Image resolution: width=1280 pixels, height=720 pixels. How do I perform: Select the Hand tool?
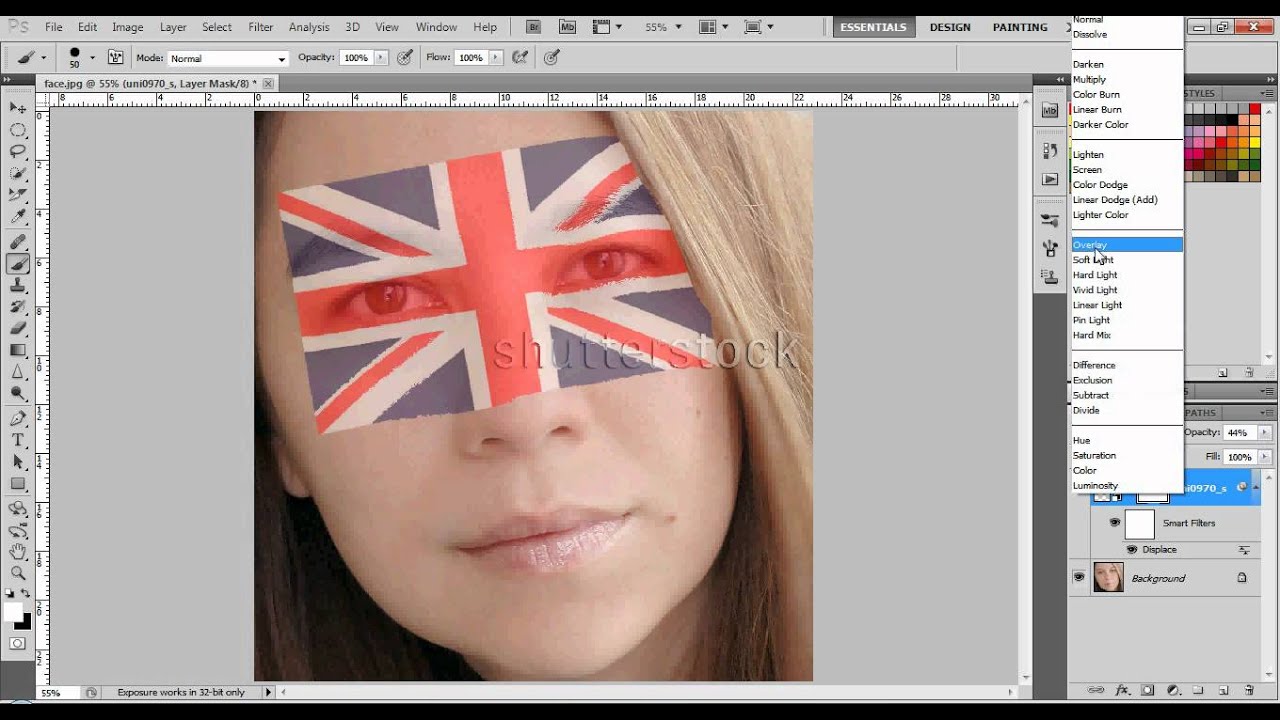pos(18,551)
